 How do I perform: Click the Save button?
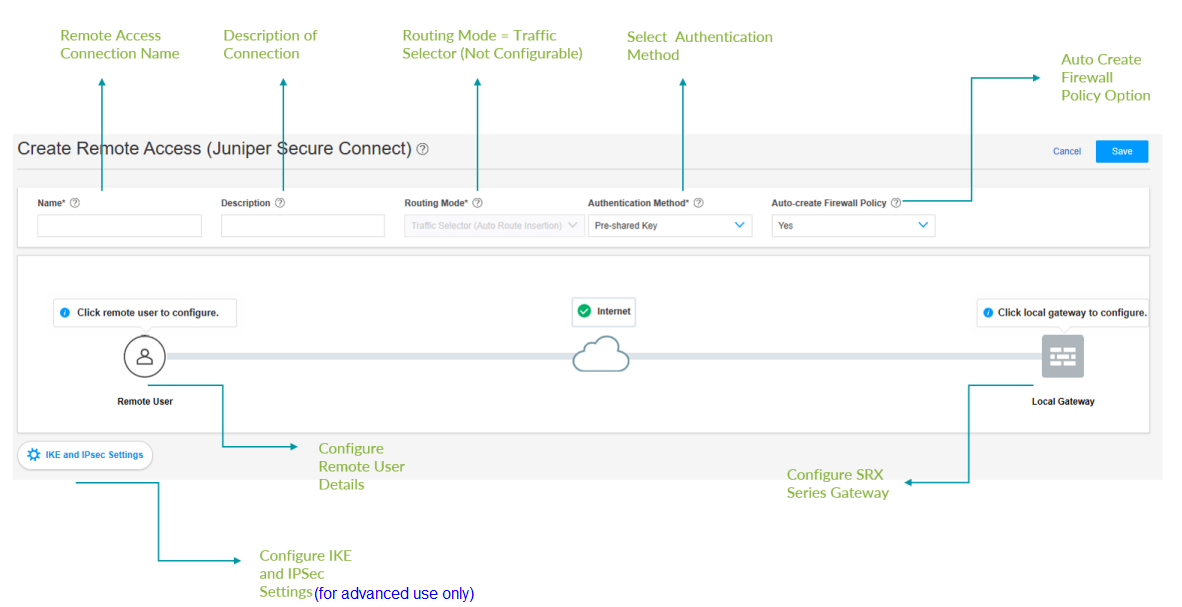click(x=1122, y=152)
